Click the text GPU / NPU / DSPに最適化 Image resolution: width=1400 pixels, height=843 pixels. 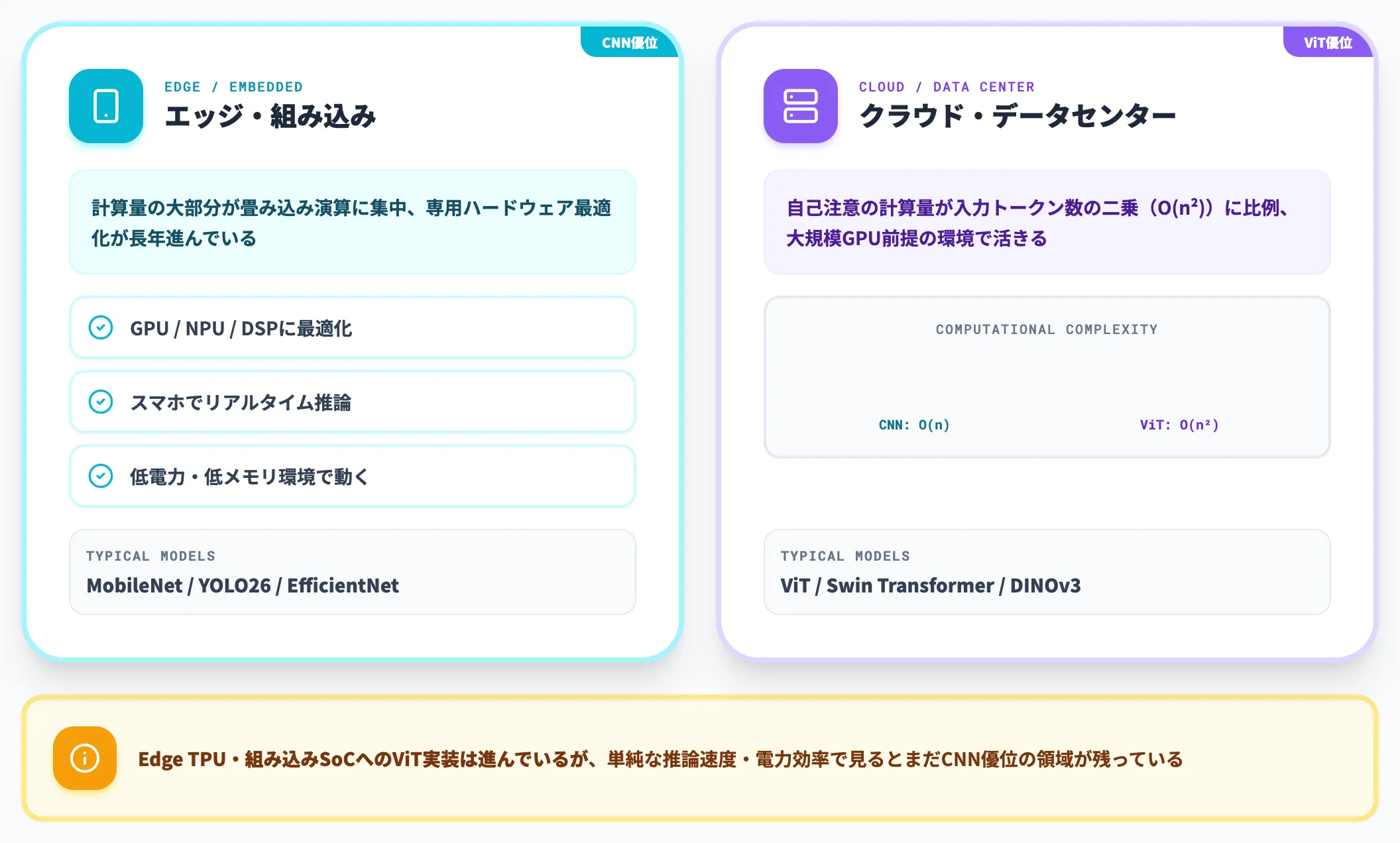(x=241, y=328)
